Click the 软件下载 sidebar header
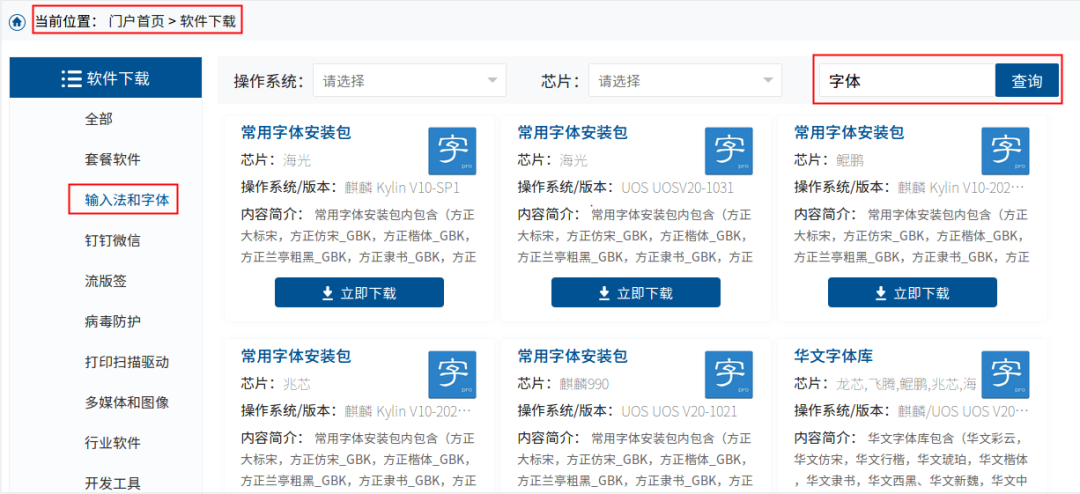 point(105,78)
